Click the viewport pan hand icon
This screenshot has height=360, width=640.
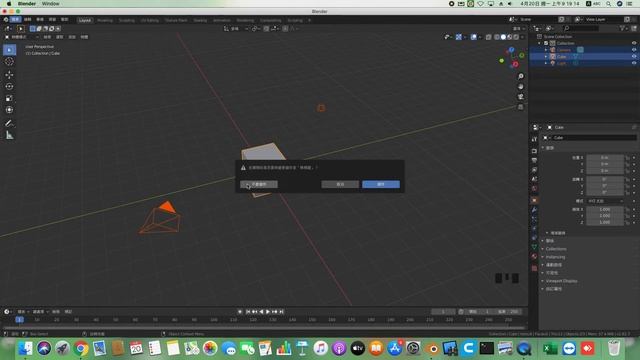pos(521,87)
